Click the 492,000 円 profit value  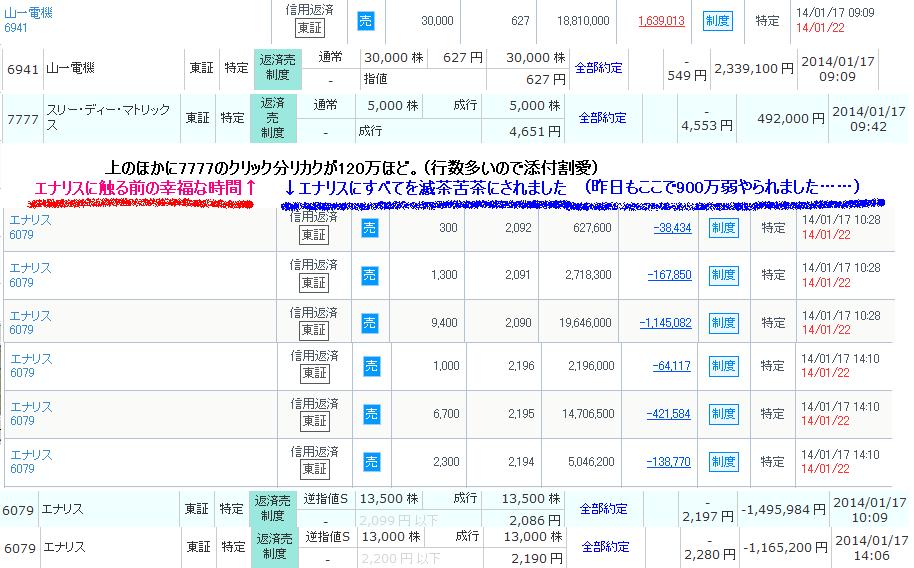click(790, 119)
